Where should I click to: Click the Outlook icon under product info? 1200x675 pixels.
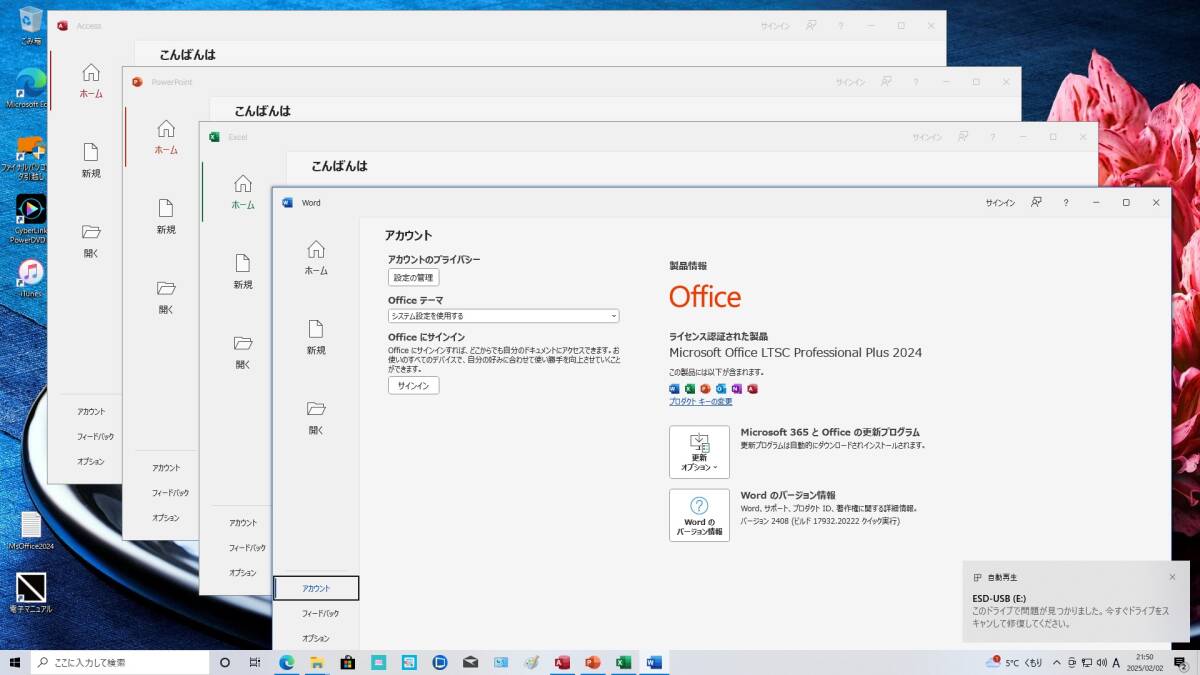(722, 388)
